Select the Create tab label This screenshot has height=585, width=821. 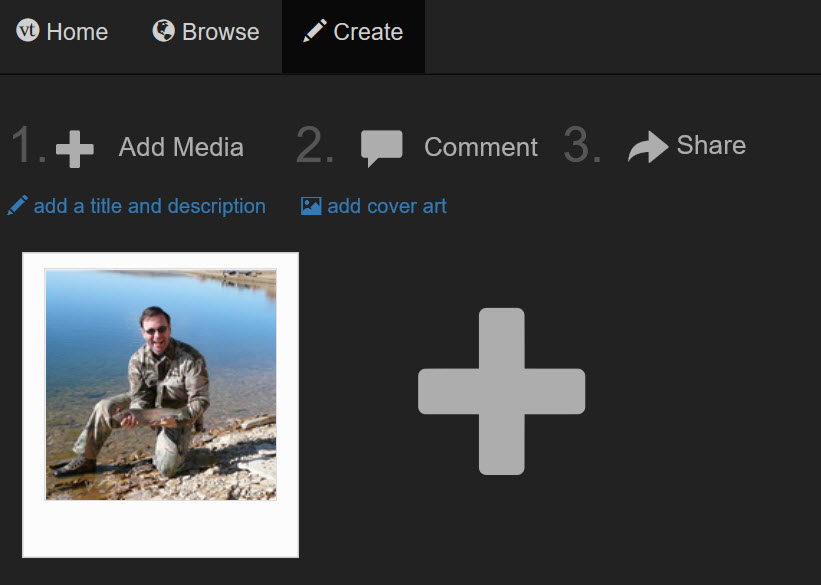click(x=368, y=32)
